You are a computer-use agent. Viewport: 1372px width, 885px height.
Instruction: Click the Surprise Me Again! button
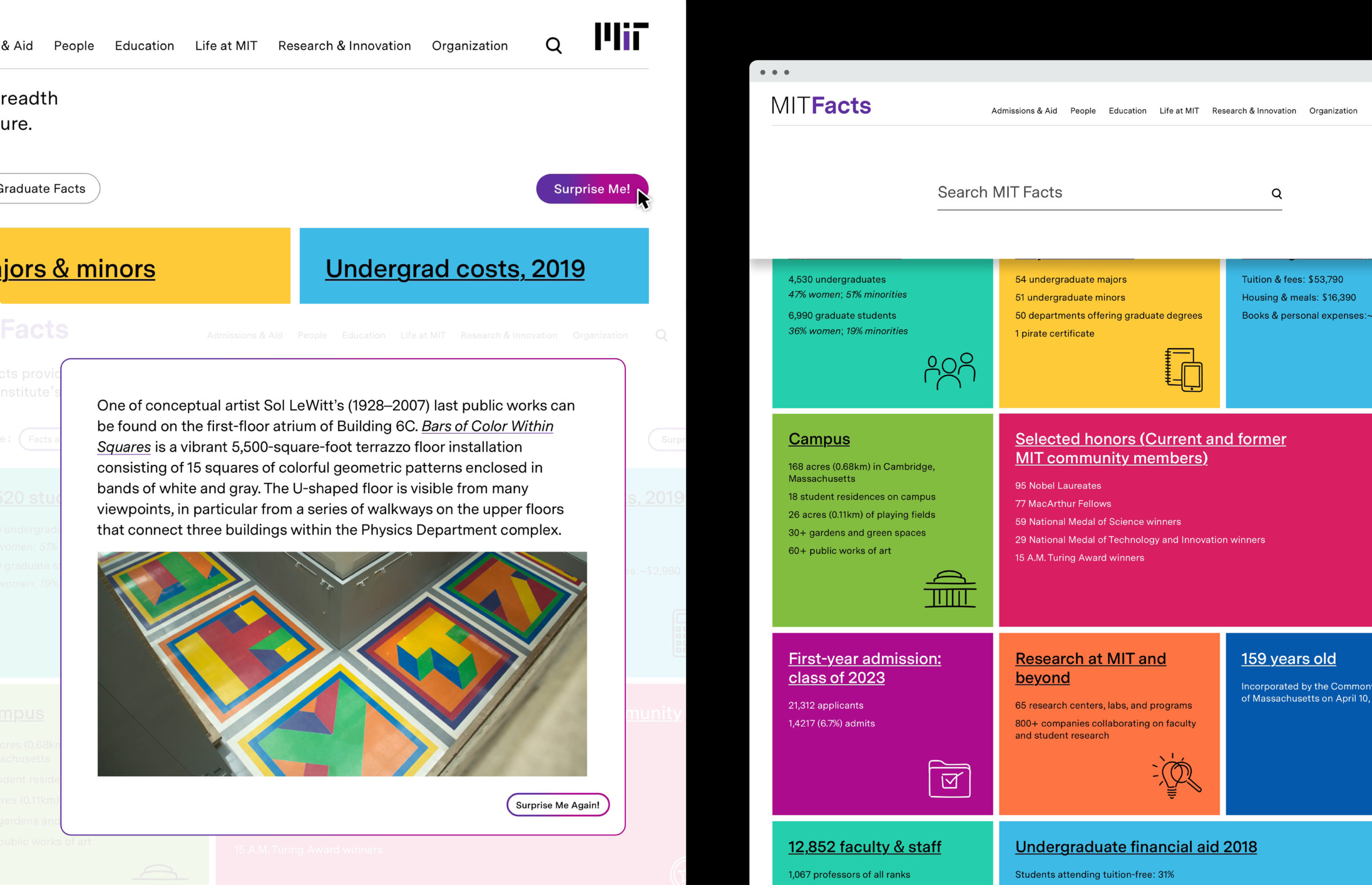[x=557, y=805]
